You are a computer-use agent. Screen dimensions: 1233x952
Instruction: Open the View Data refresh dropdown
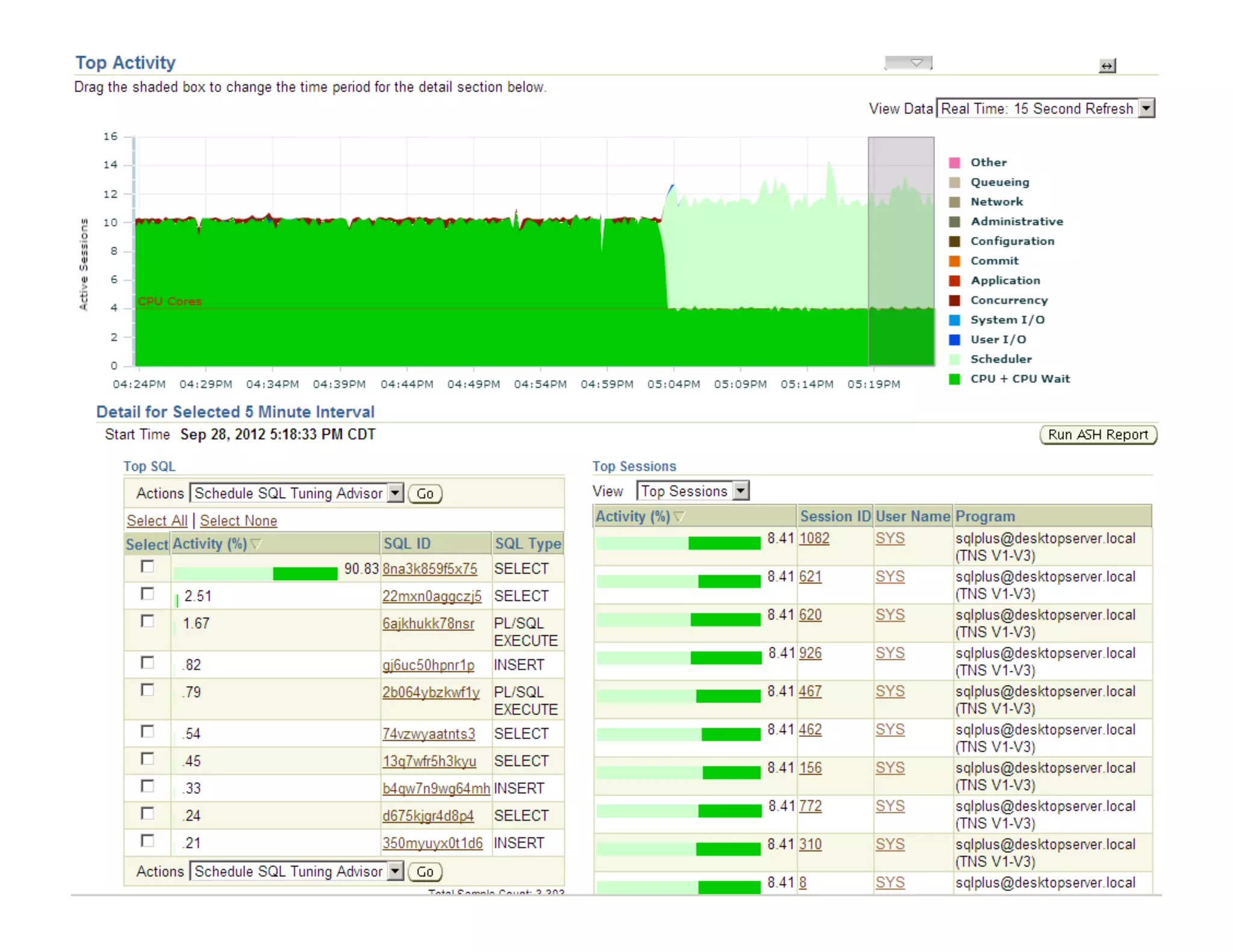(1146, 108)
